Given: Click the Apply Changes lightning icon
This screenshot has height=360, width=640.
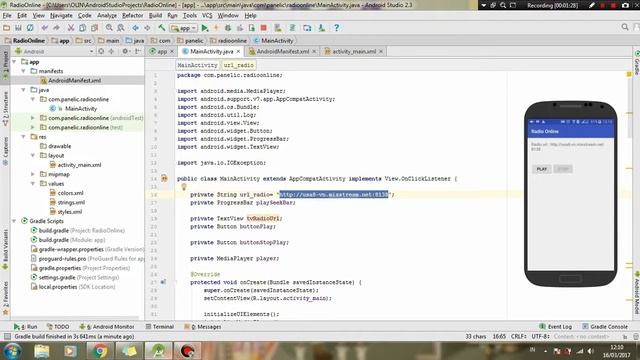Looking at the screenshot, I should [216, 28].
